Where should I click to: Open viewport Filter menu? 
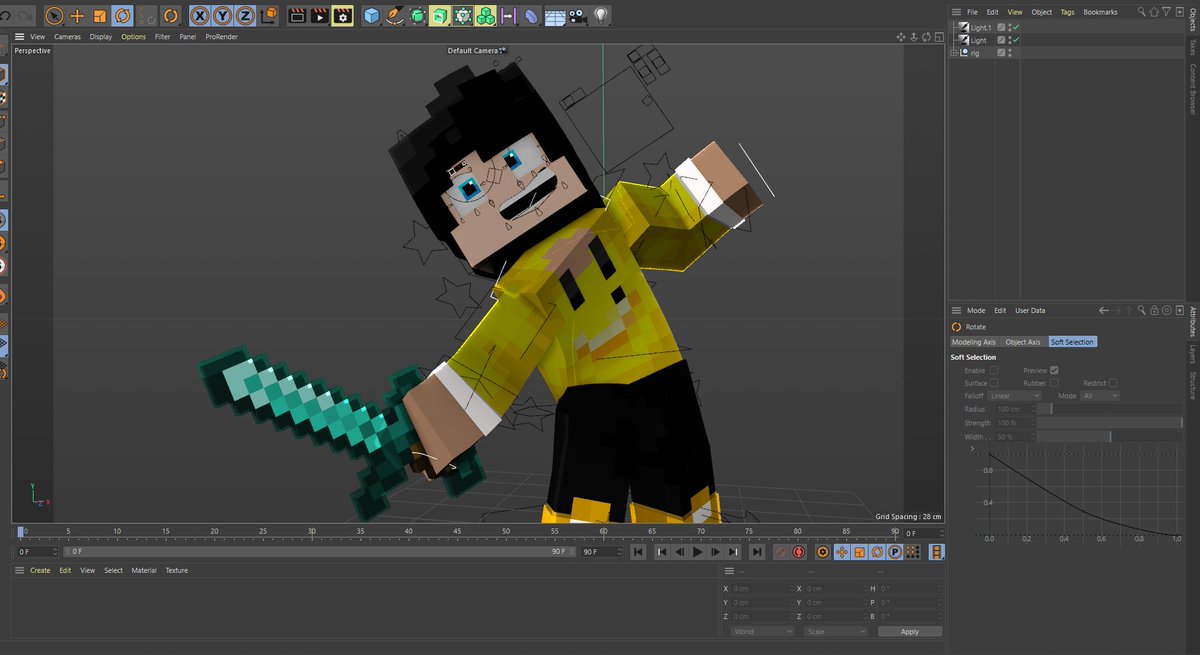pyautogui.click(x=162, y=37)
